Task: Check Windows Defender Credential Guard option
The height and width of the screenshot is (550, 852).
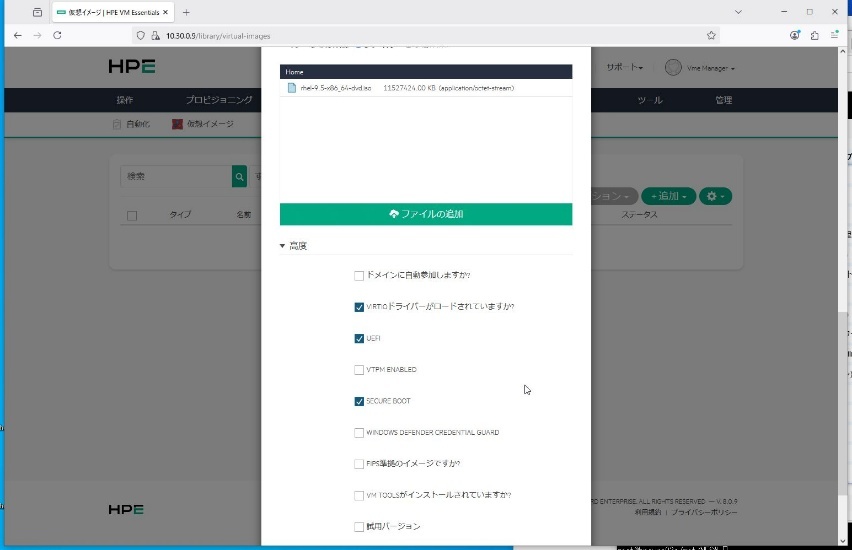Action: coord(359,433)
